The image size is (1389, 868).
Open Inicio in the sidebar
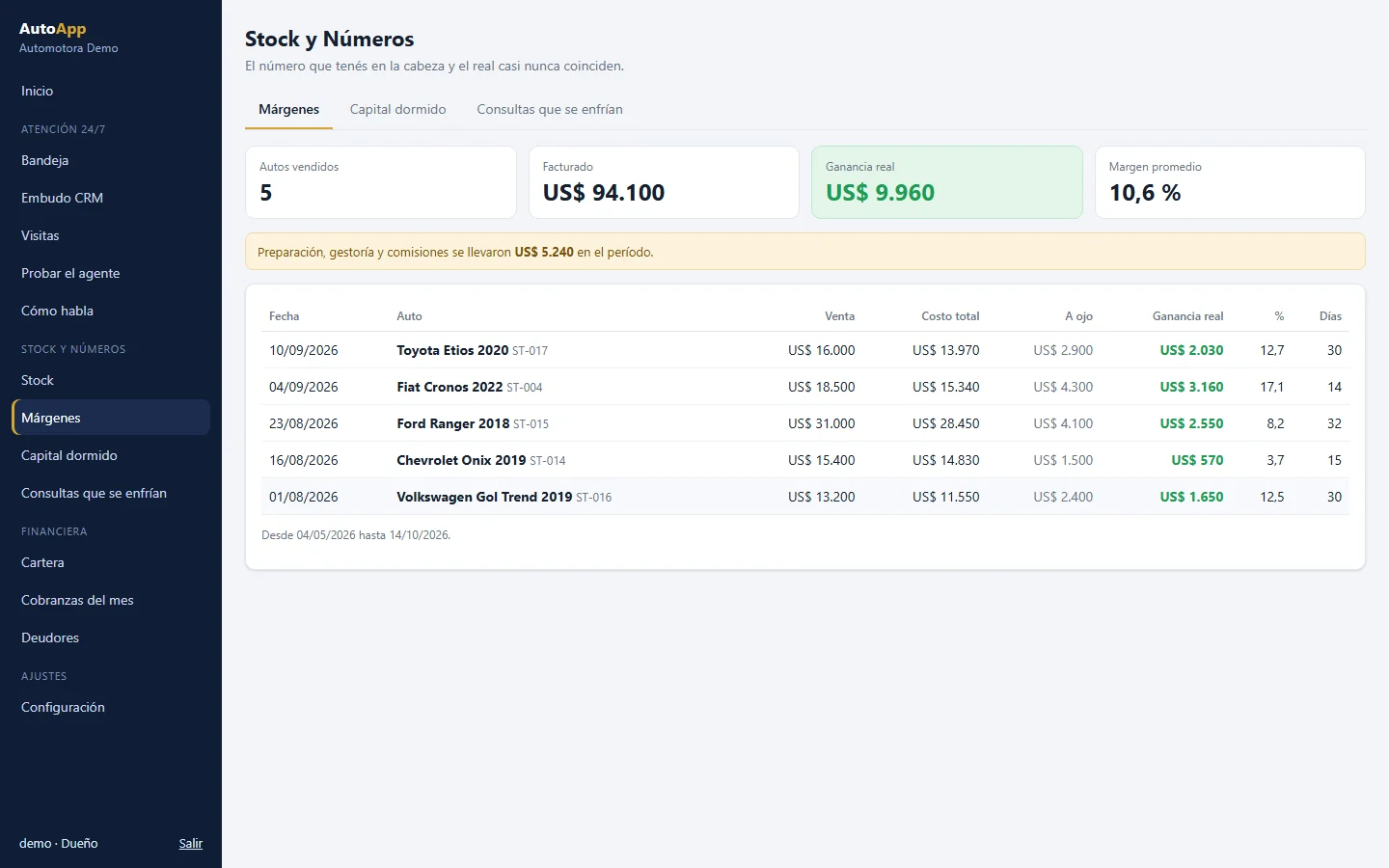(x=111, y=91)
